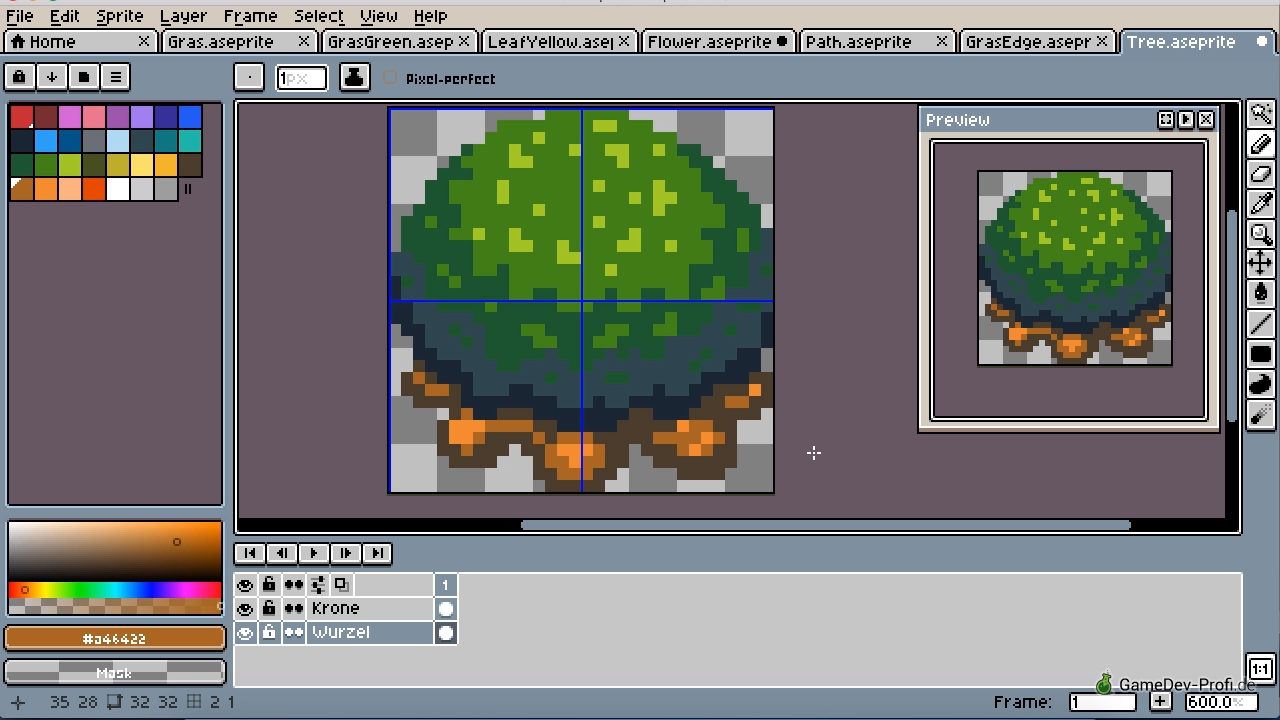Viewport: 1280px width, 720px height.
Task: Activate the Line tool
Action: click(1260, 324)
